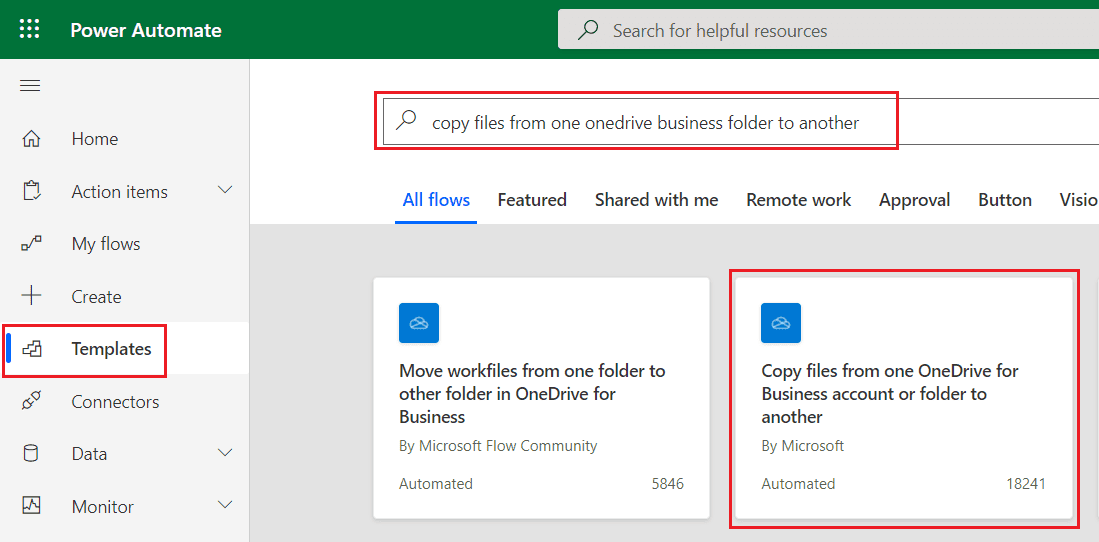Click Automated label on Copy files card

click(x=798, y=484)
